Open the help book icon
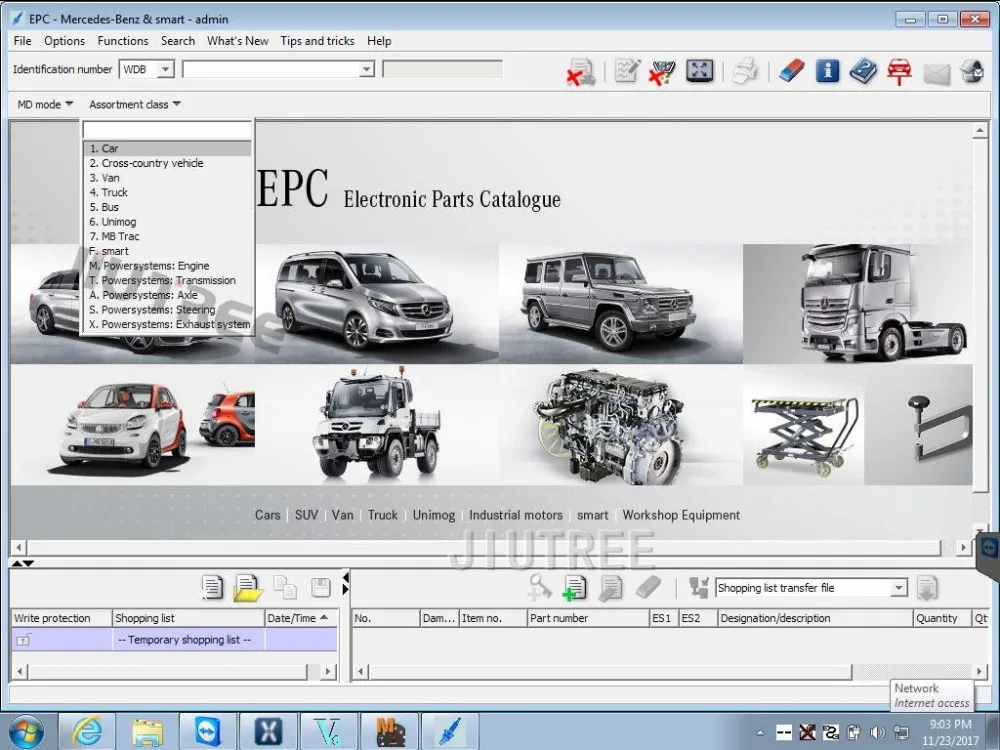This screenshot has width=1000, height=750. tap(863, 71)
